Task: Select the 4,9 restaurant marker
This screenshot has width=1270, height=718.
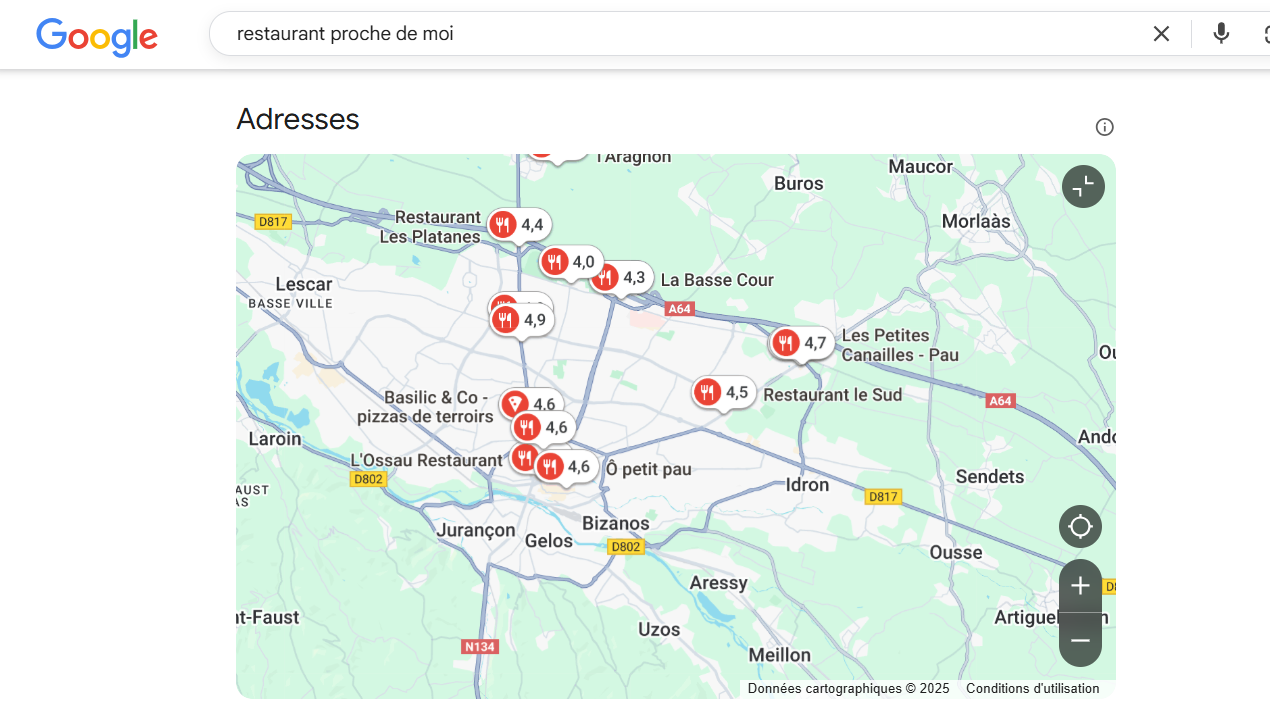Action: coord(506,318)
